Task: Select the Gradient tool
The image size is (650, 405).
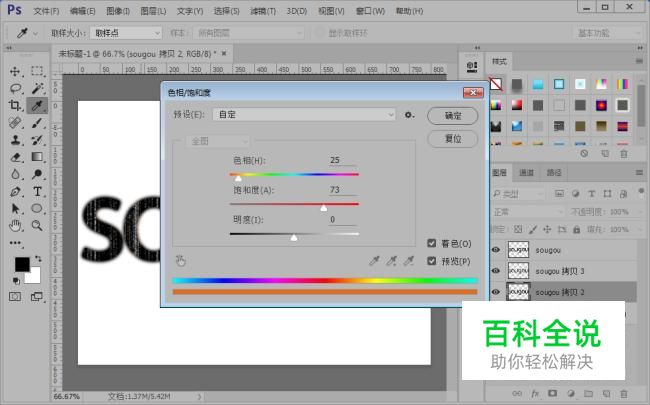Action: click(37, 157)
